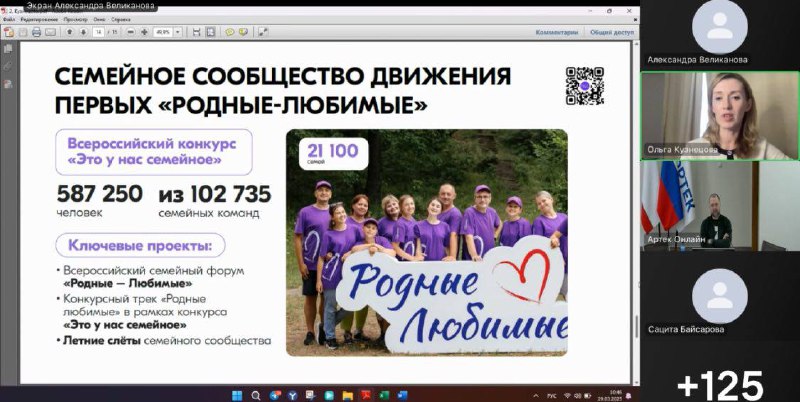Select the fit one full page icon
This screenshot has height=402, width=800.
click(x=210, y=32)
